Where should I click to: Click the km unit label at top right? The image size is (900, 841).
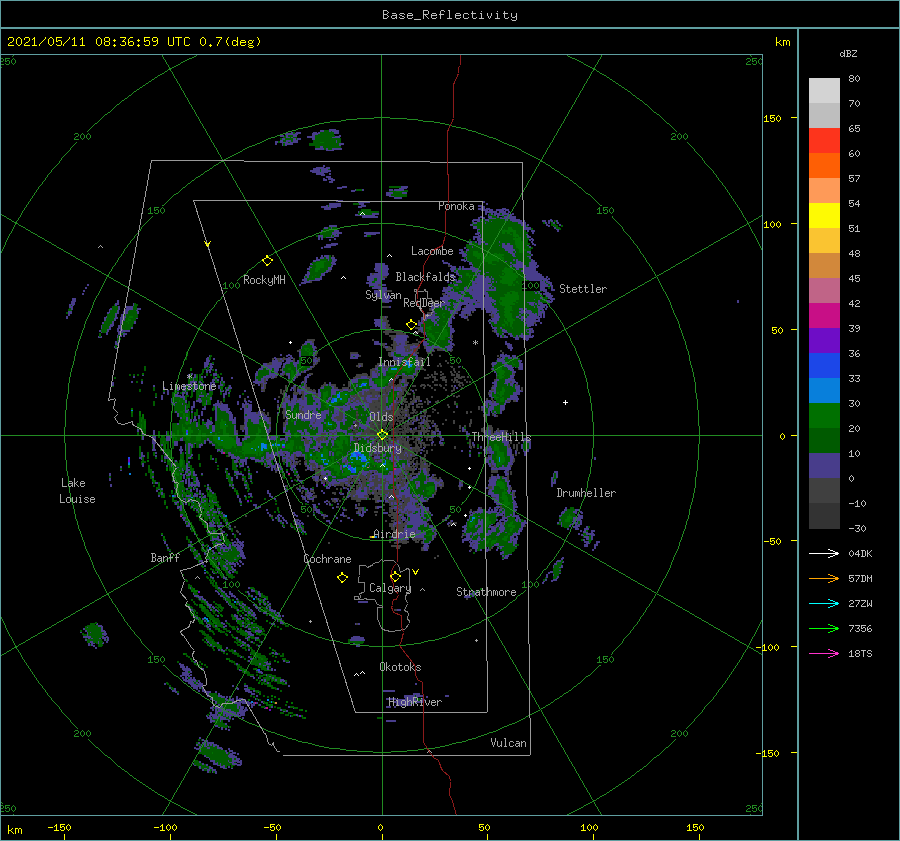click(x=783, y=42)
